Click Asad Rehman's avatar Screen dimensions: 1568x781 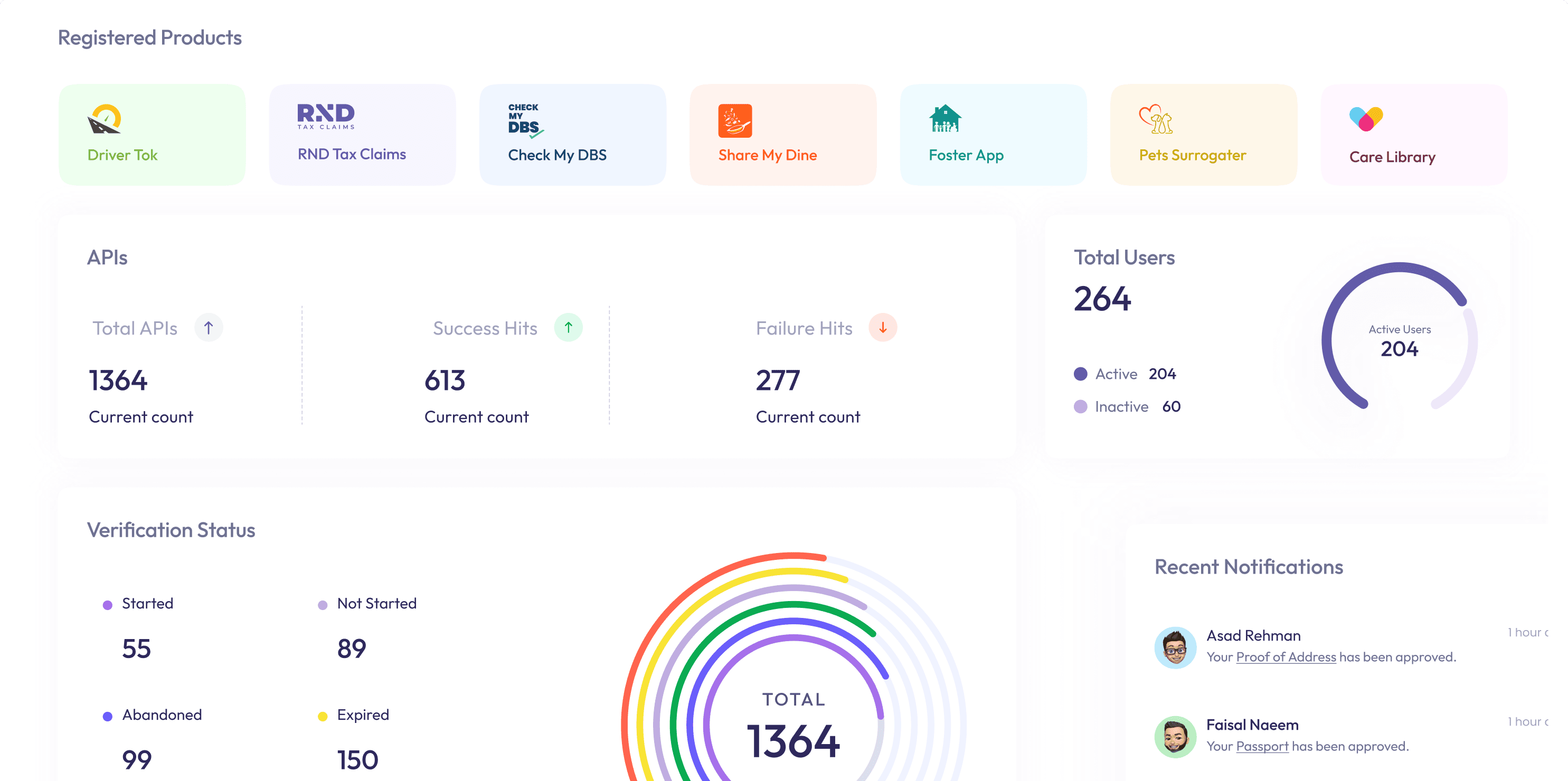pyautogui.click(x=1175, y=648)
